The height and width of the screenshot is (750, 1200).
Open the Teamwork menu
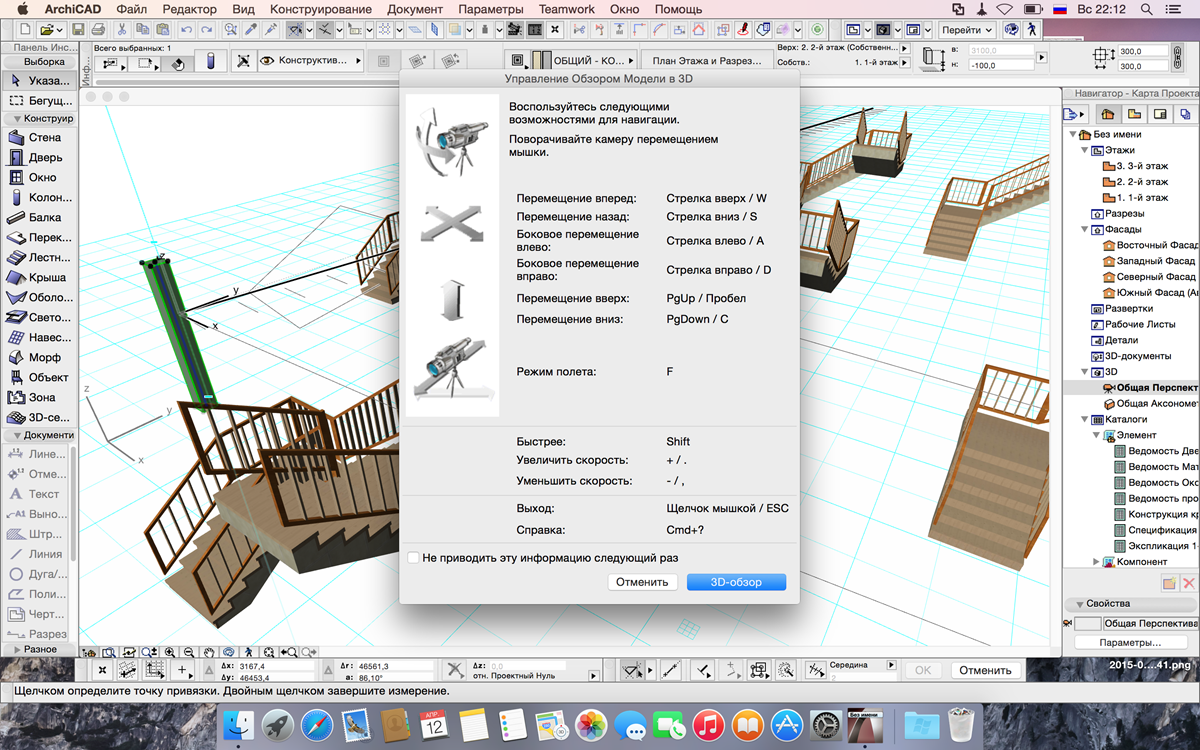click(x=566, y=9)
